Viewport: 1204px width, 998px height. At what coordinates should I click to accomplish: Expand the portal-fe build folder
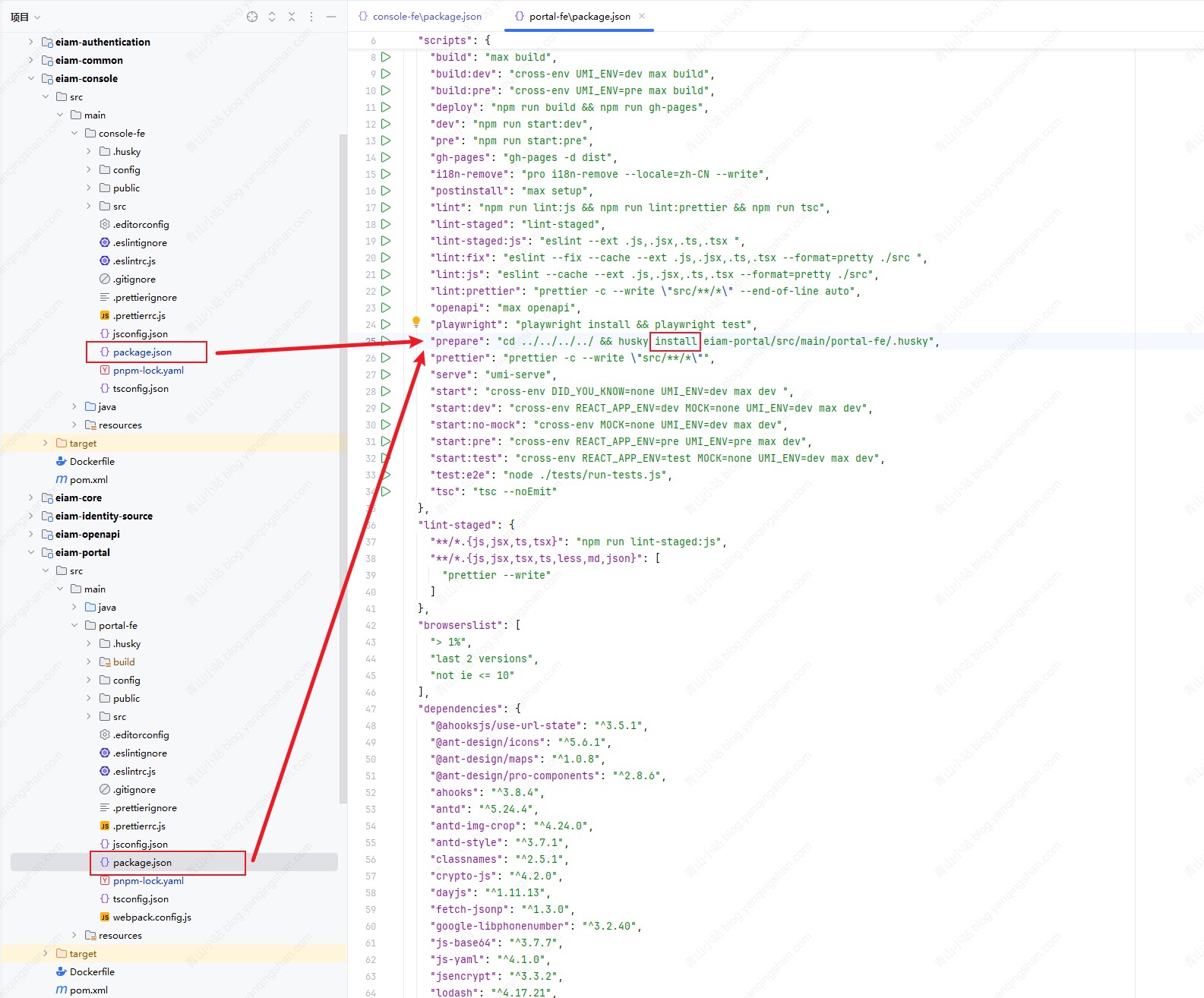coord(89,662)
